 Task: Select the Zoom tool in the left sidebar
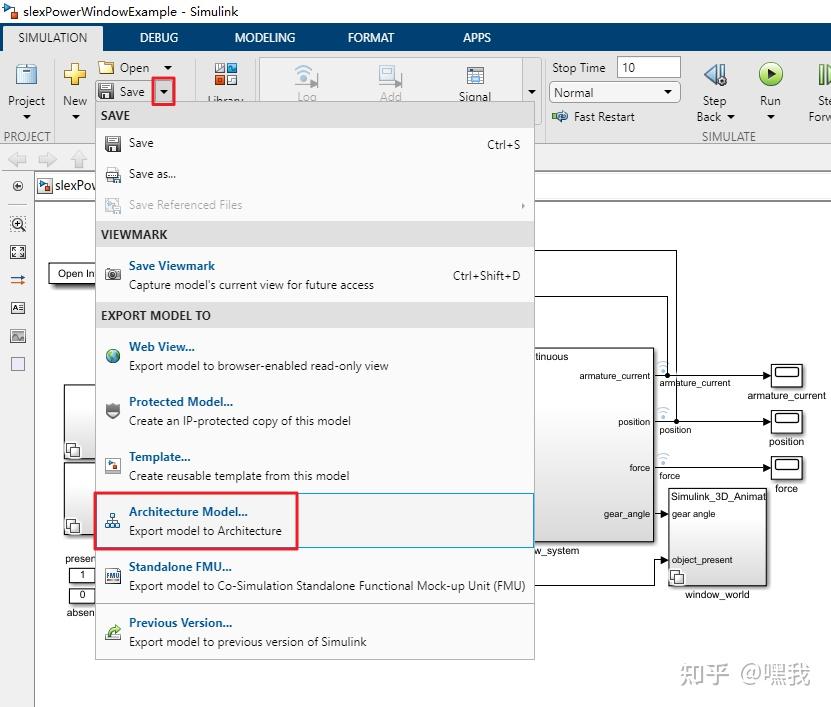coord(17,224)
